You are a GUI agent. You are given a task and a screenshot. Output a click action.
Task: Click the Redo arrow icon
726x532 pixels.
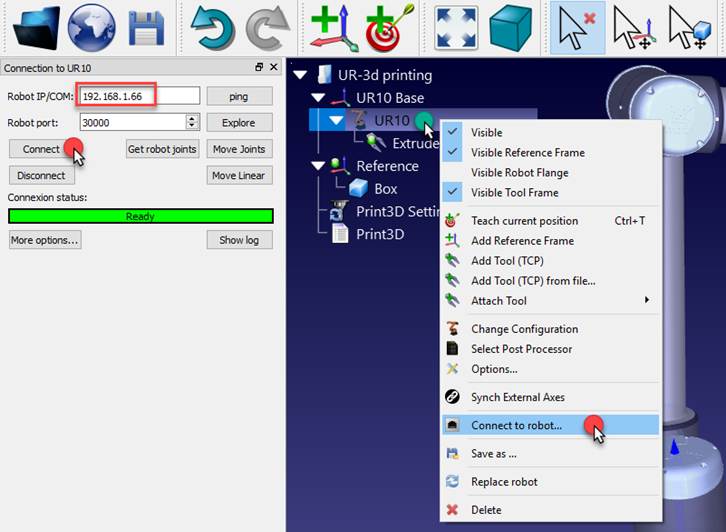click(266, 27)
